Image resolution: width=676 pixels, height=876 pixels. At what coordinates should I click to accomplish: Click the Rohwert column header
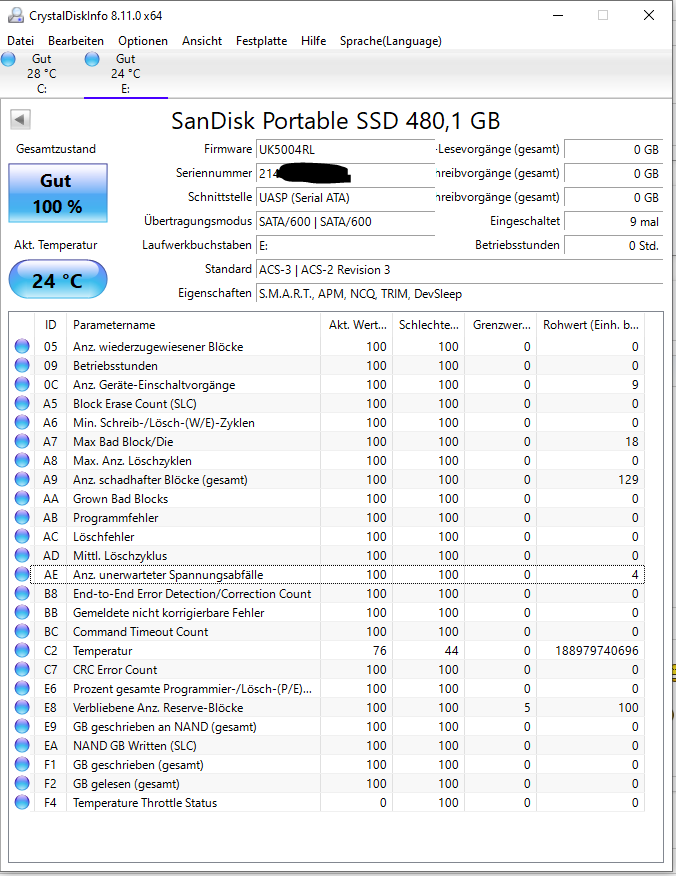[591, 325]
